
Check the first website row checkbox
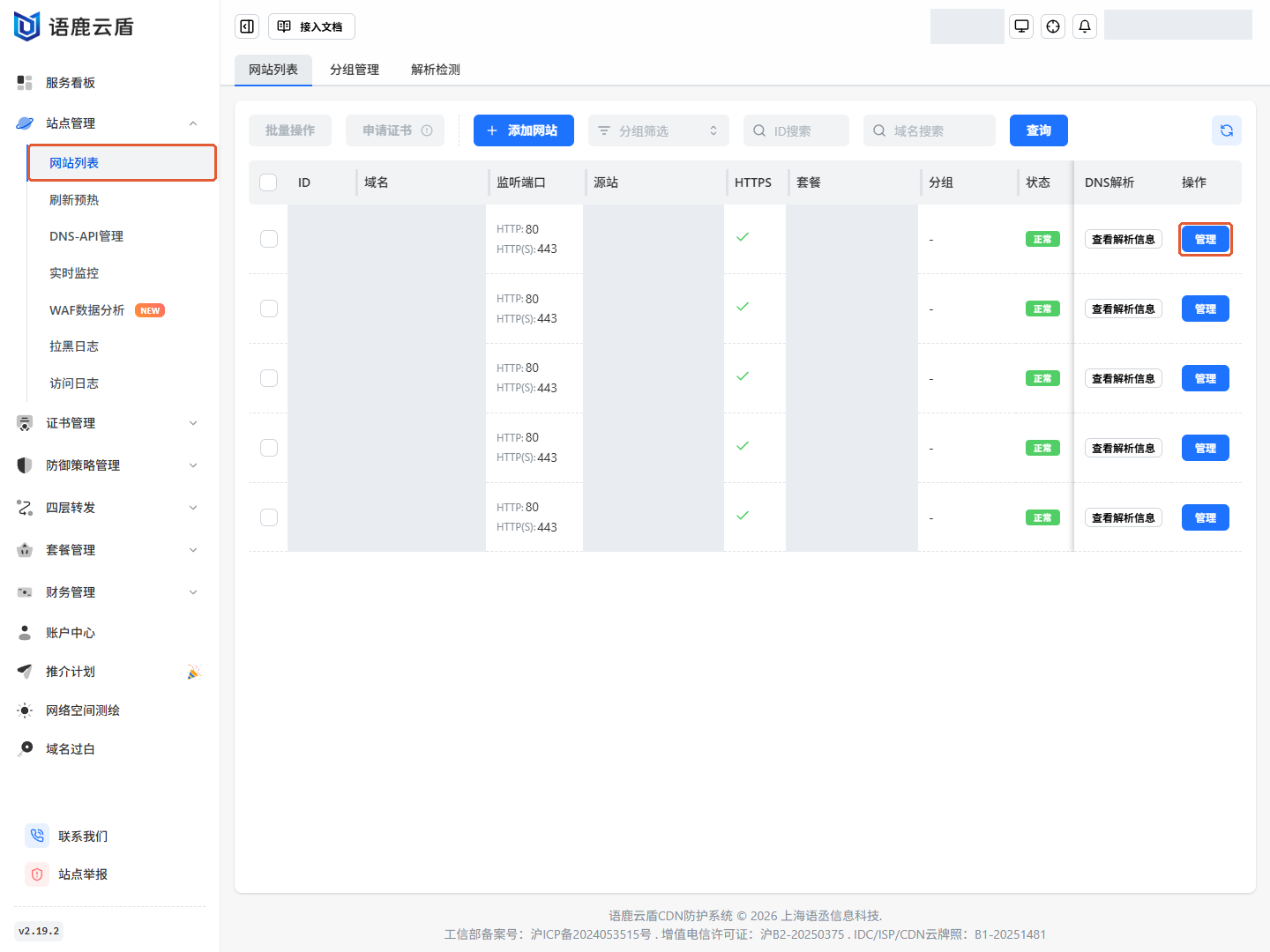tap(269, 239)
